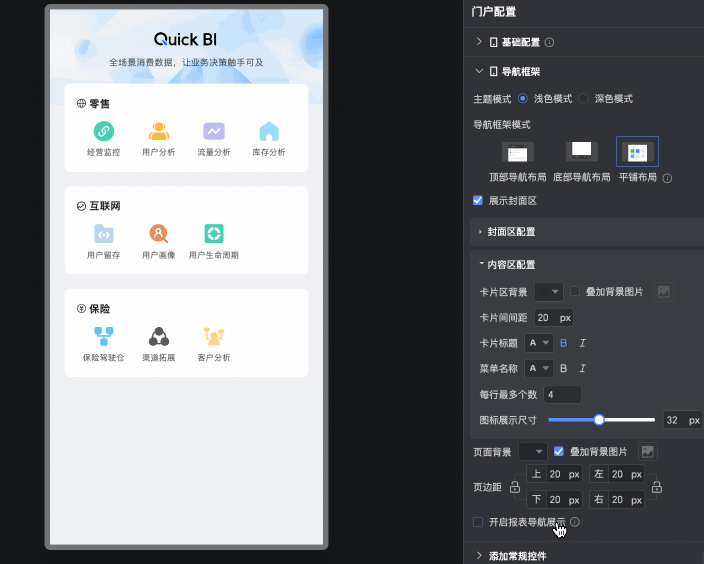The image size is (704, 564).
Task: Open the 客户分析 icon
Action: (214, 336)
